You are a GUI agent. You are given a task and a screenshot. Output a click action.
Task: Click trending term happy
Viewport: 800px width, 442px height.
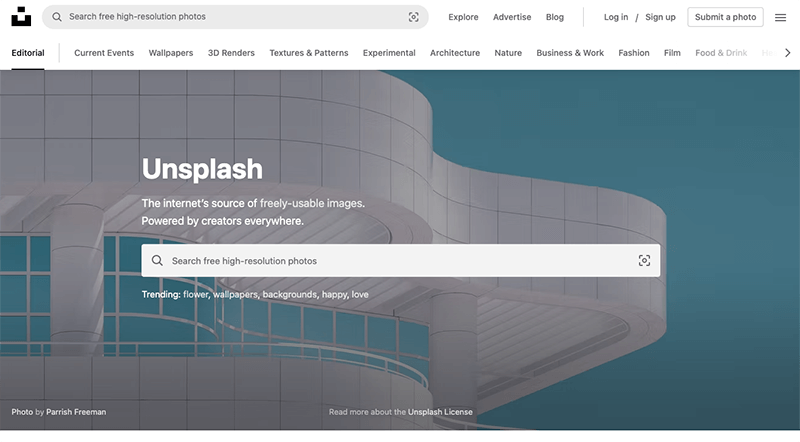point(335,294)
